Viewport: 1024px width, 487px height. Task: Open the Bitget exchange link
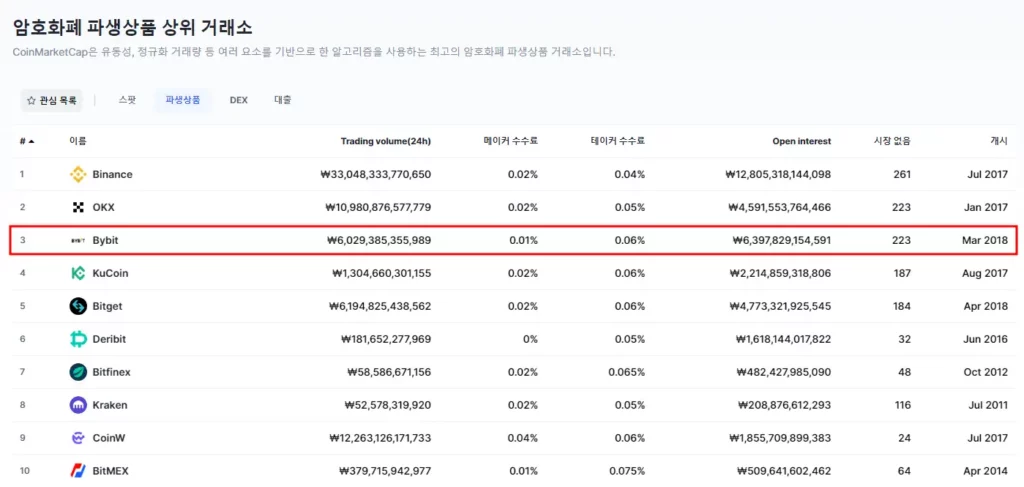click(x=107, y=306)
